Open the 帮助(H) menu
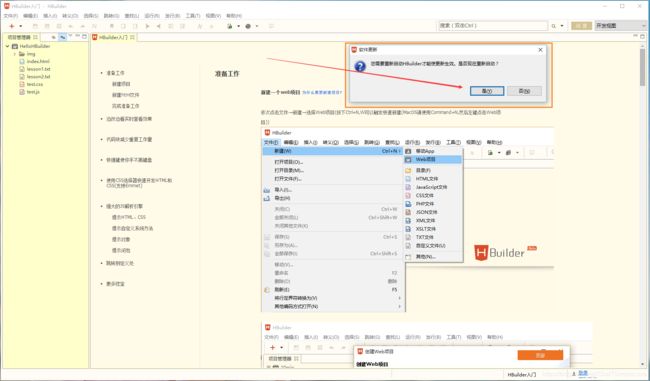 point(234,16)
